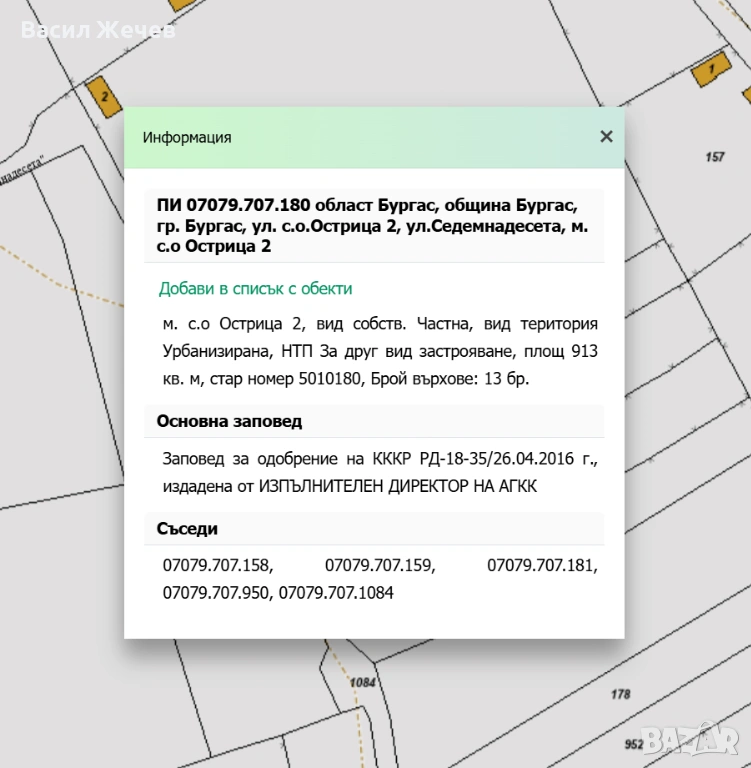Click the Основна заповед section header

click(229, 422)
